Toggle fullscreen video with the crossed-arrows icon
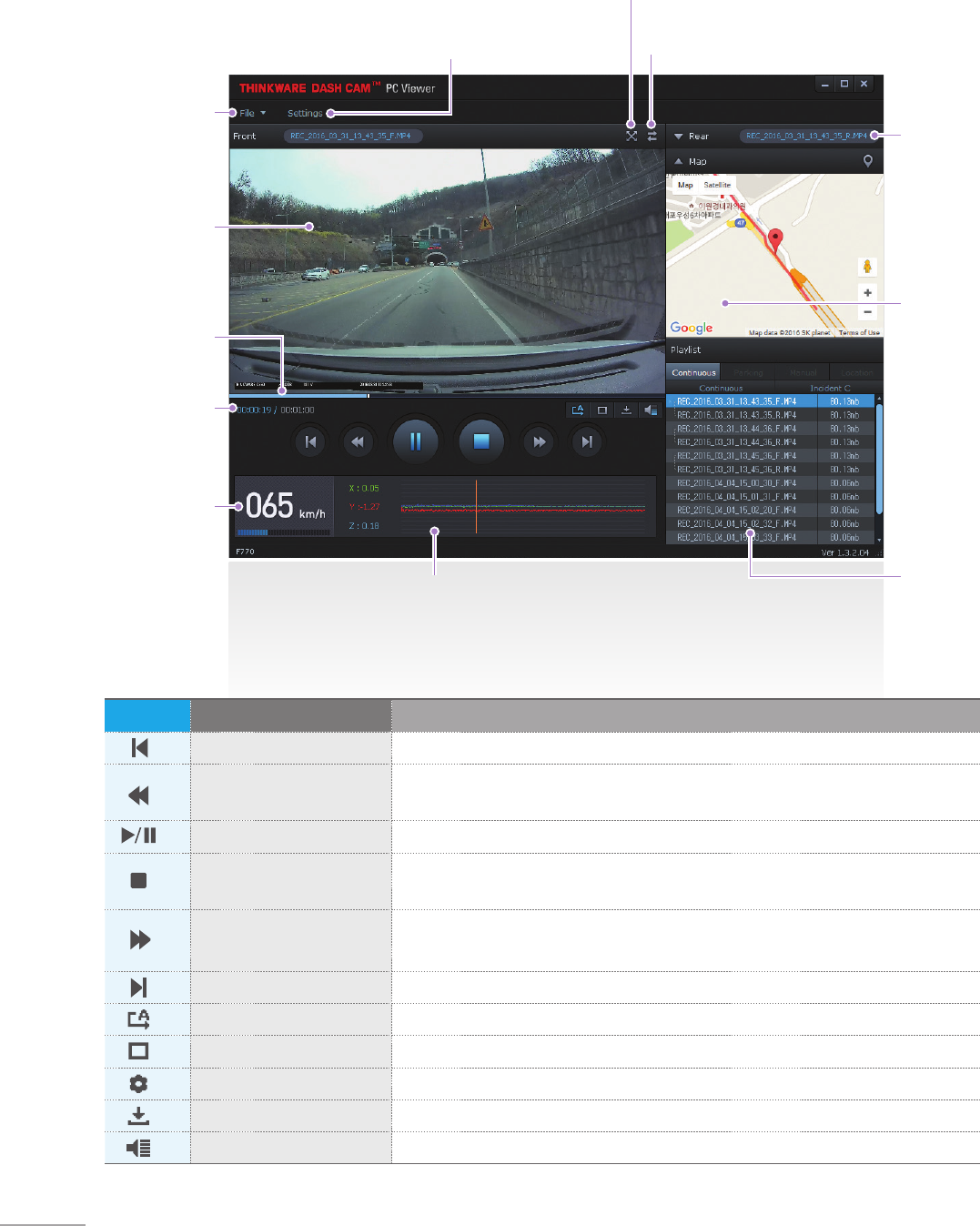Viewport: 980px width, 1226px height. click(x=631, y=136)
